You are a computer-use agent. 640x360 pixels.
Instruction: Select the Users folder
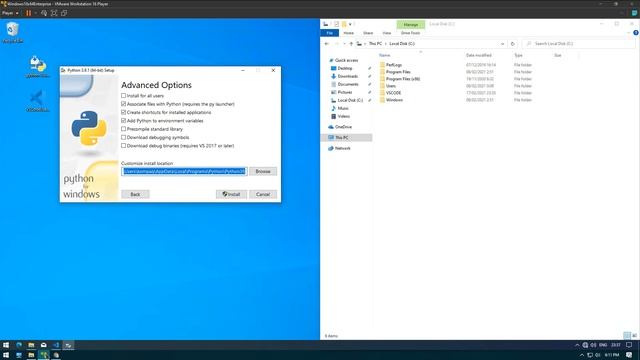(x=391, y=86)
